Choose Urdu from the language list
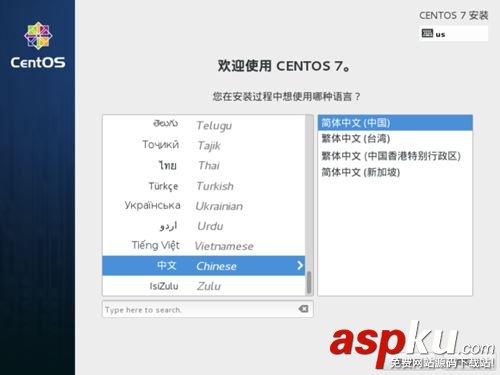500x375 pixels. (x=204, y=226)
